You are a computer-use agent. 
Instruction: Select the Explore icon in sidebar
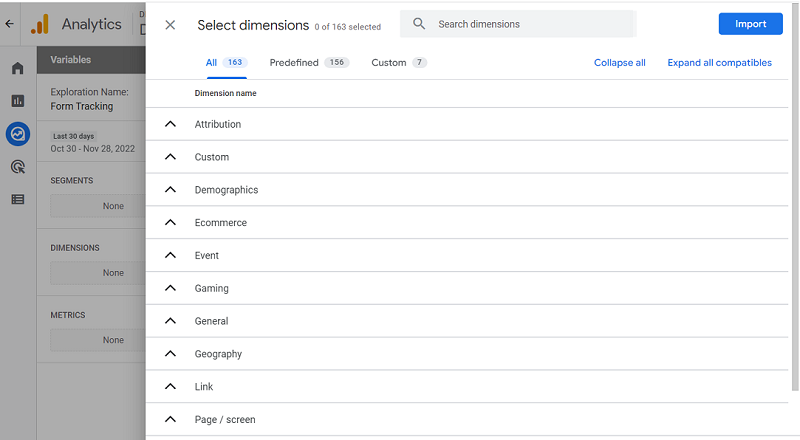pyautogui.click(x=17, y=133)
